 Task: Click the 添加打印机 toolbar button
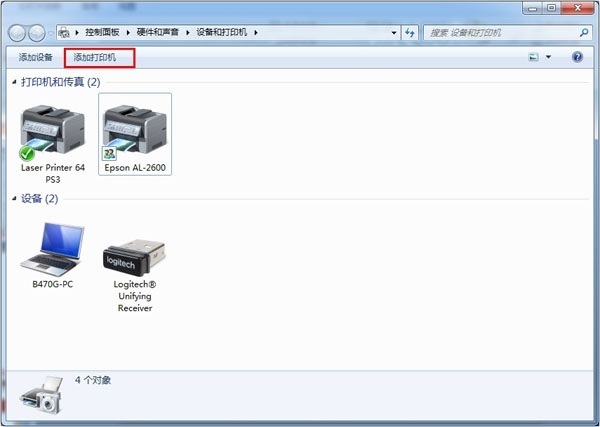click(95, 57)
